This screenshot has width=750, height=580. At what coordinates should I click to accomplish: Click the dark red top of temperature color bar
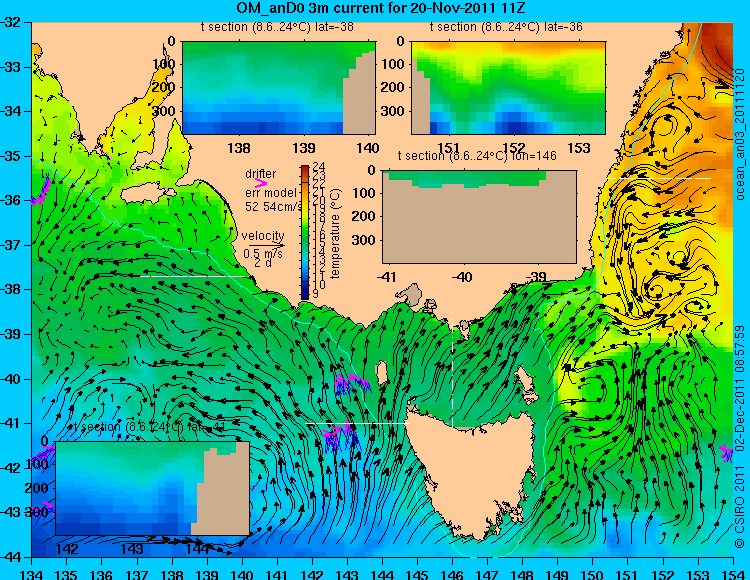(x=305, y=169)
